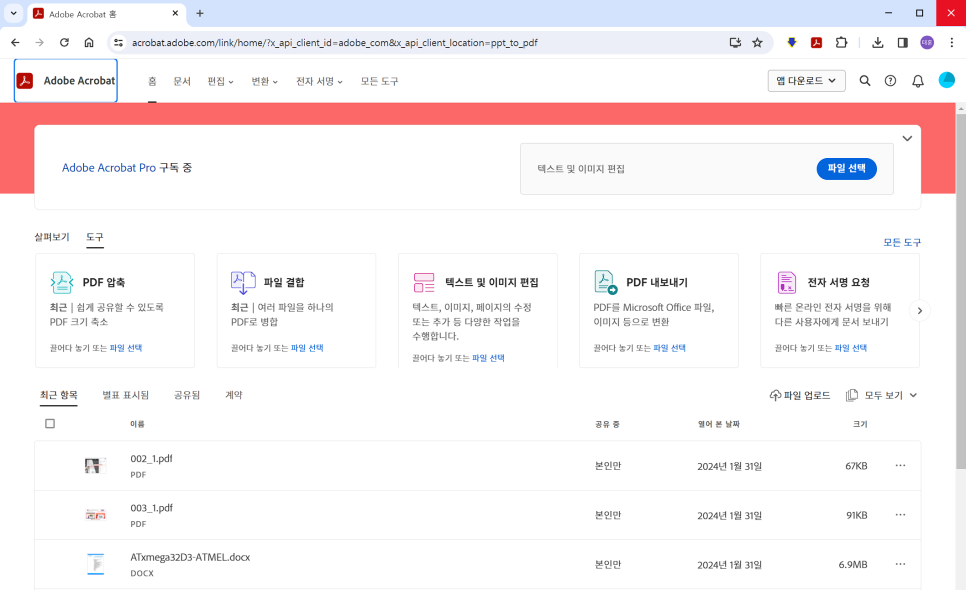
Task: Open the help question mark icon
Action: pos(890,81)
